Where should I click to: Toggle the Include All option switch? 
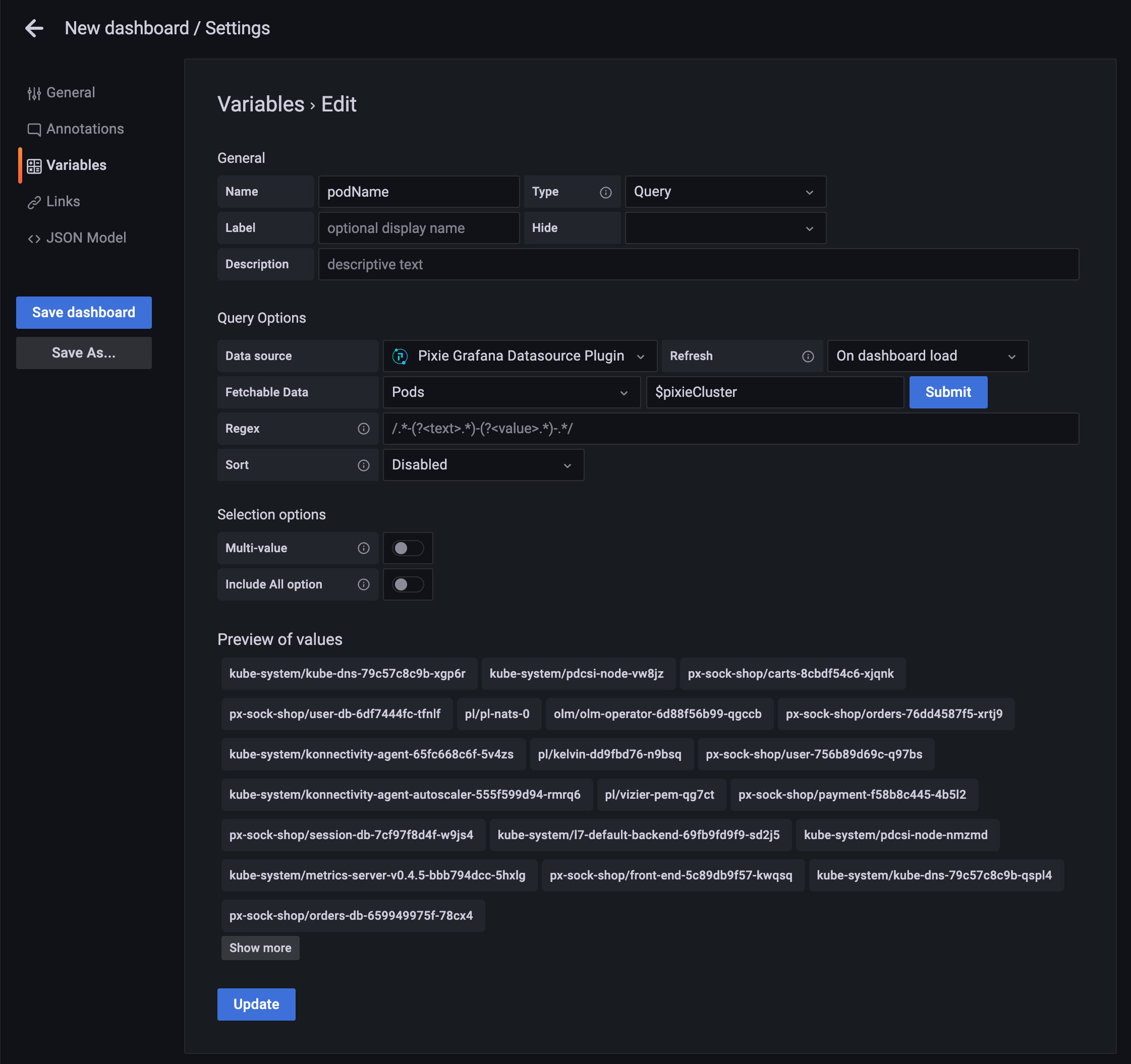[407, 584]
